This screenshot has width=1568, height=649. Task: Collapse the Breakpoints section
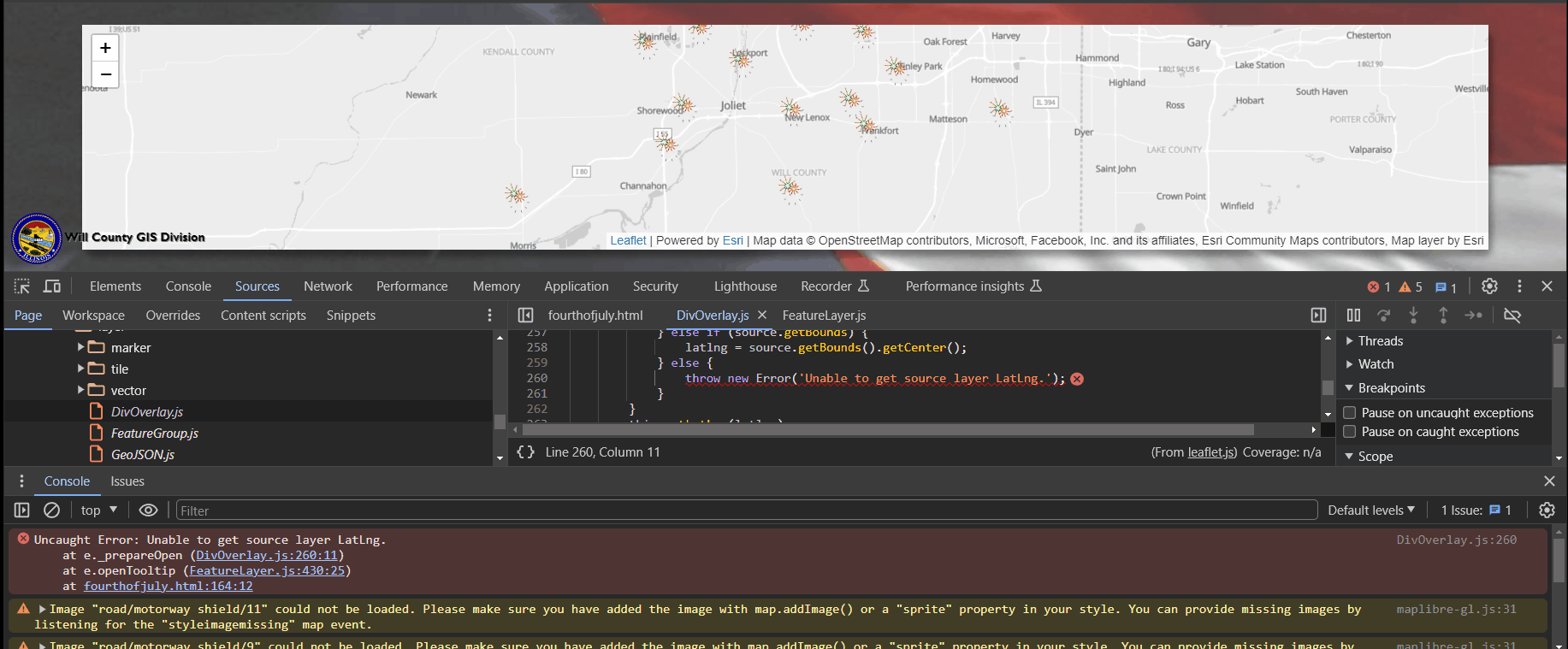1350,388
